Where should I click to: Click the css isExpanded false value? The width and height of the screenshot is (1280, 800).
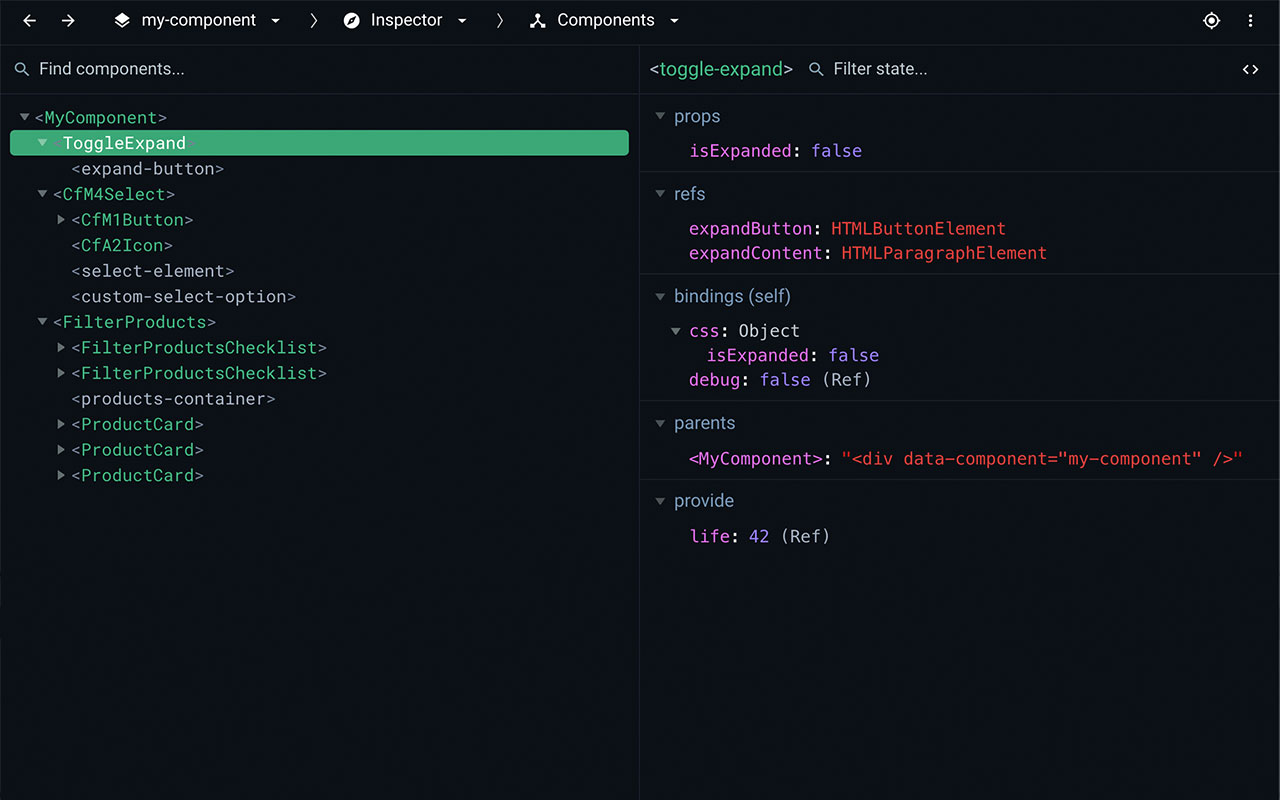854,355
